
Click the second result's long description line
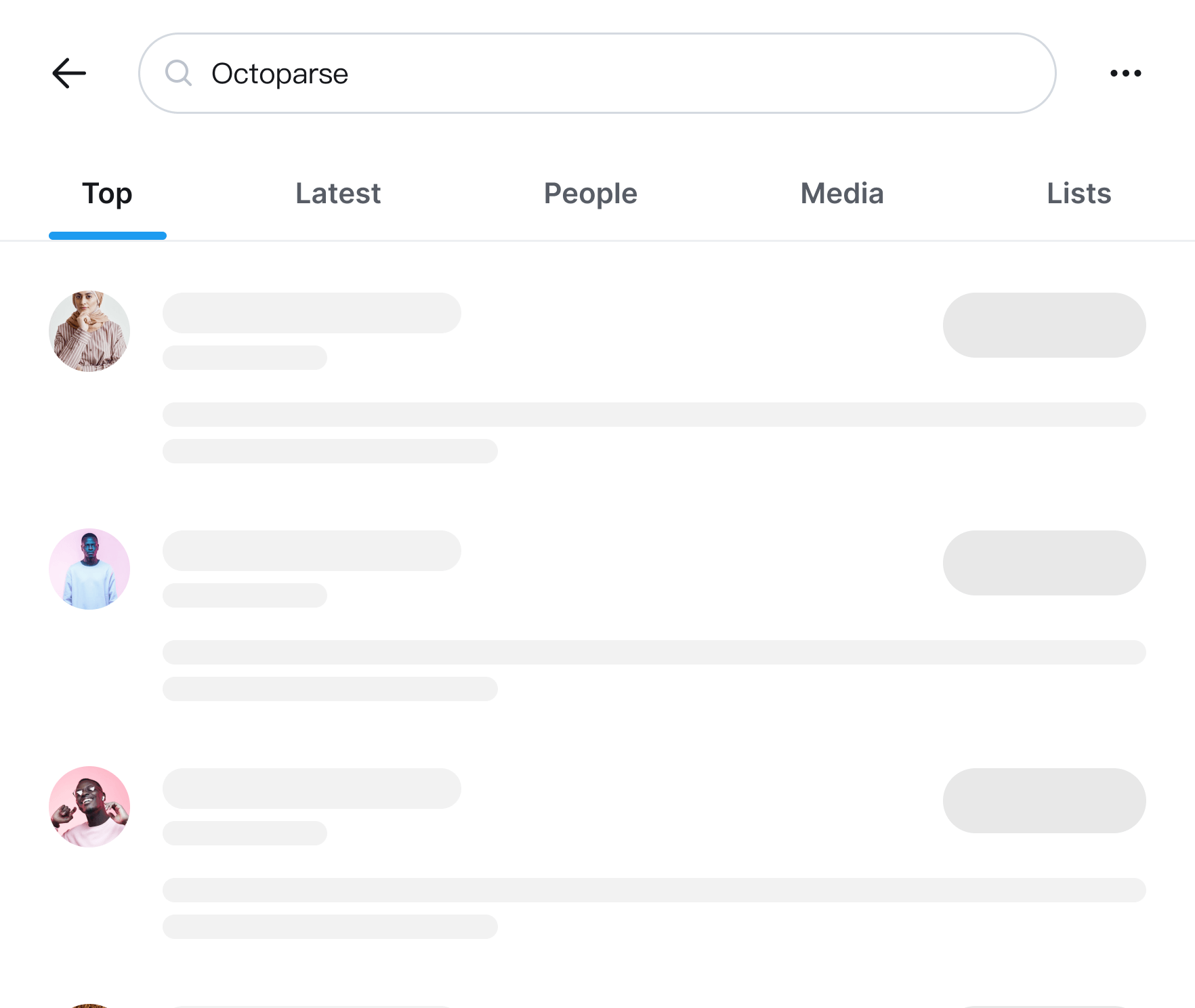[654, 652]
